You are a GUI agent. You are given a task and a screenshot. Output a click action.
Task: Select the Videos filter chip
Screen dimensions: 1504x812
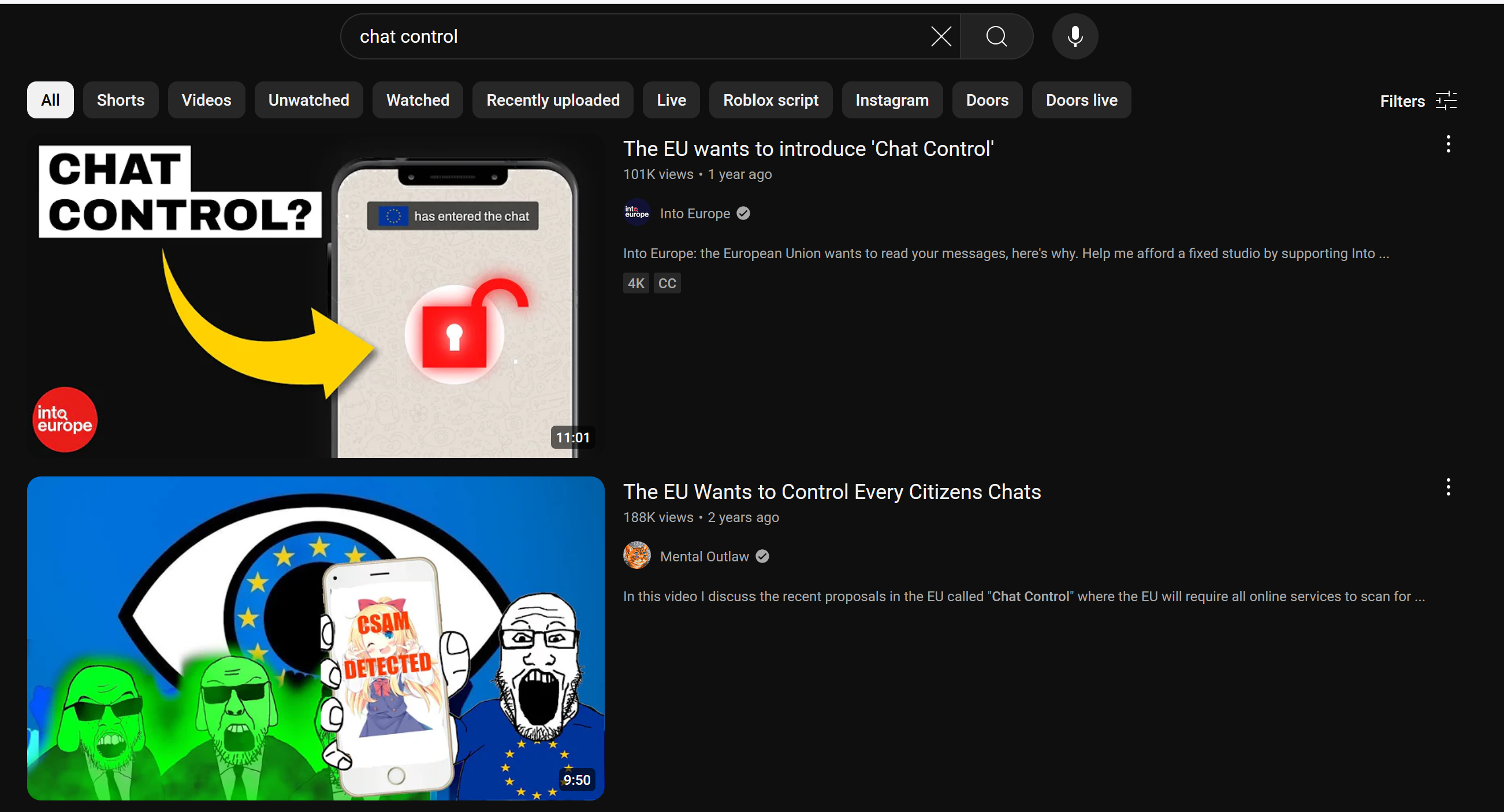pyautogui.click(x=206, y=100)
